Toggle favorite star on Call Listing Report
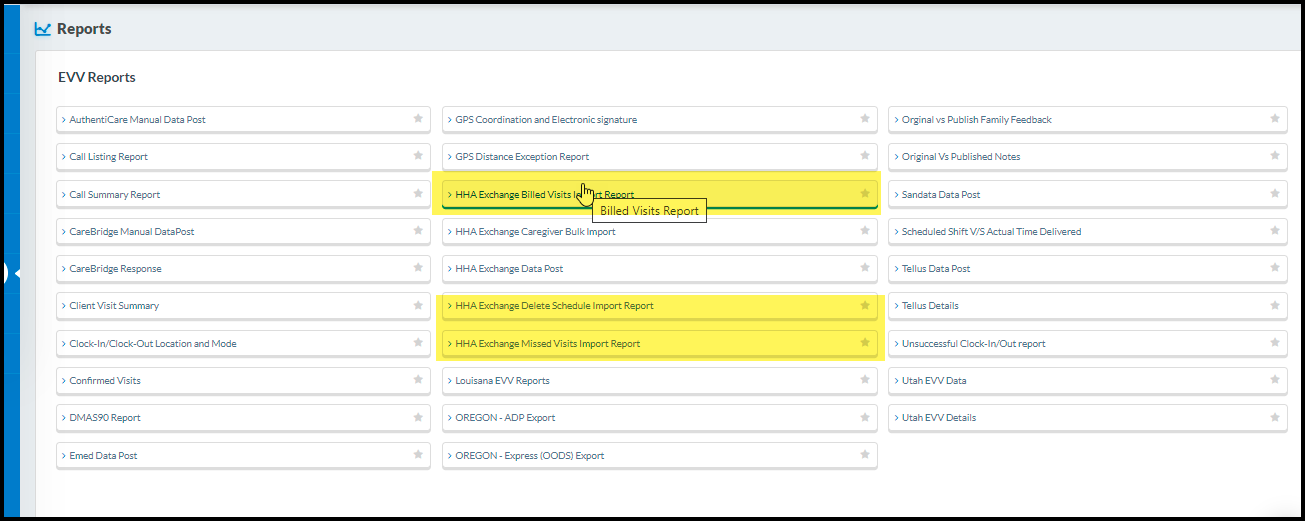 [418, 156]
